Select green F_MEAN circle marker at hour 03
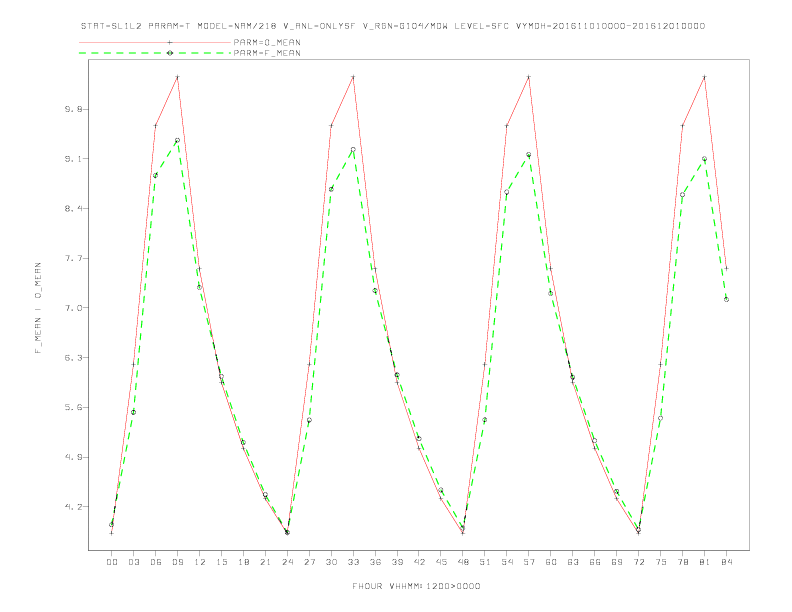This screenshot has height=612, width=792. (x=133, y=412)
